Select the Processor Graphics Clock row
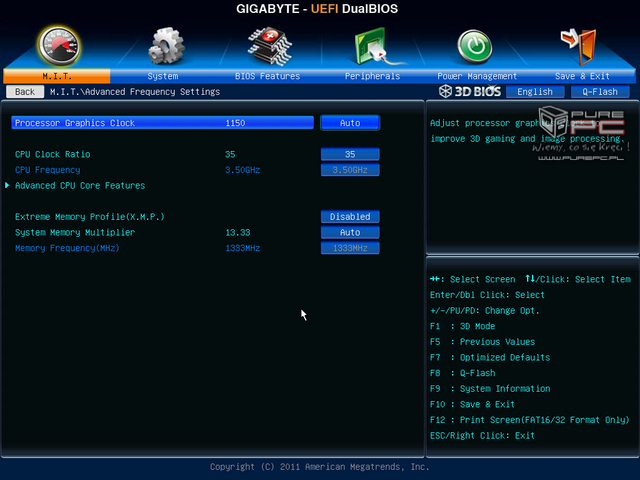The width and height of the screenshot is (640, 480). 162,123
